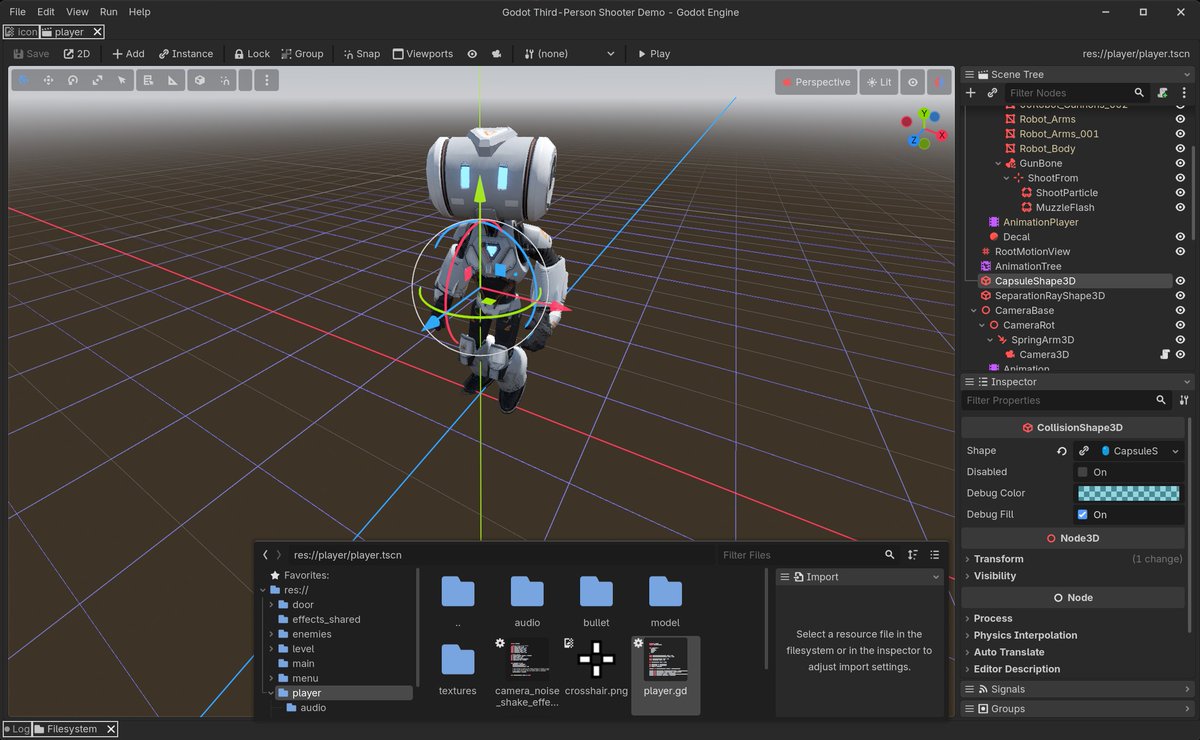
Task: Click the filesystem sort icon
Action: pyautogui.click(x=912, y=555)
